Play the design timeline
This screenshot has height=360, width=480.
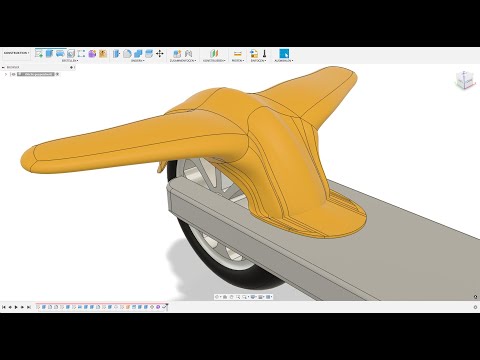pos(16,307)
